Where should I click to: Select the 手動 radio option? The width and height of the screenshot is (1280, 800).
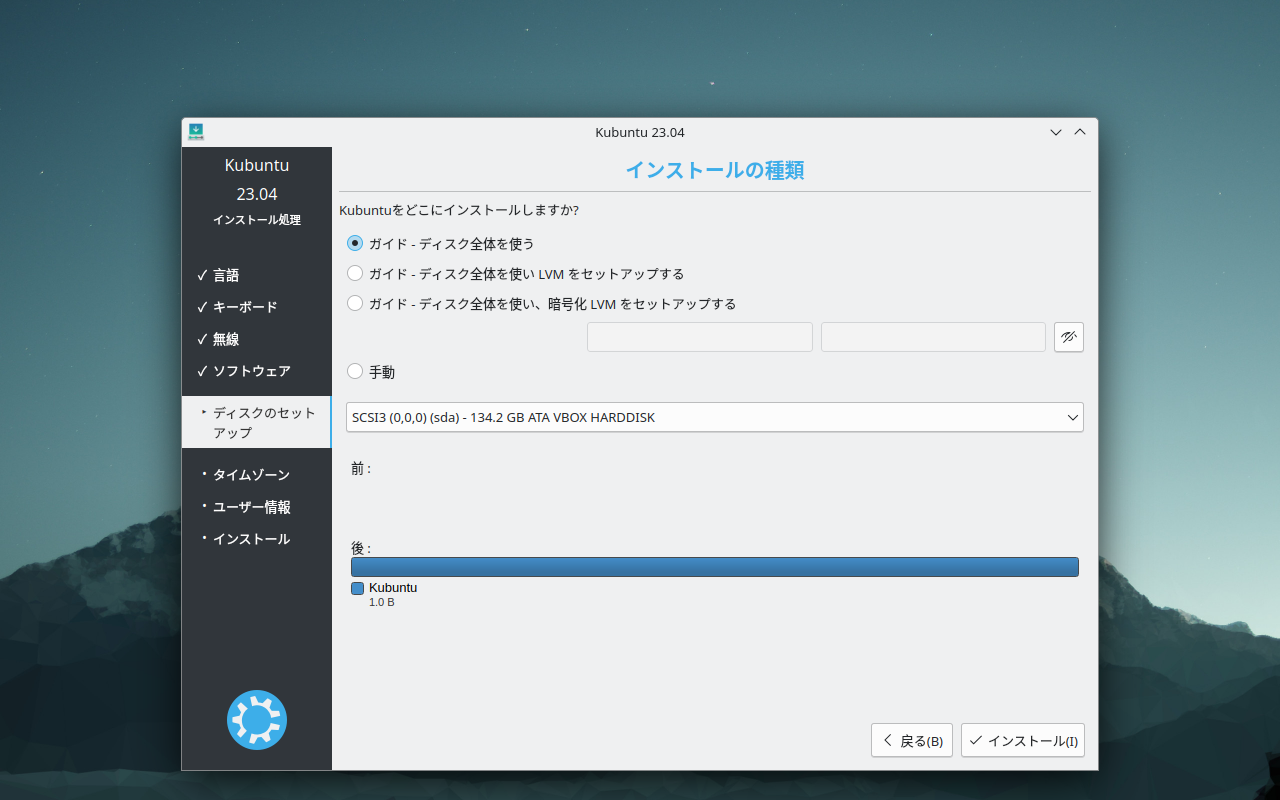coord(371,371)
